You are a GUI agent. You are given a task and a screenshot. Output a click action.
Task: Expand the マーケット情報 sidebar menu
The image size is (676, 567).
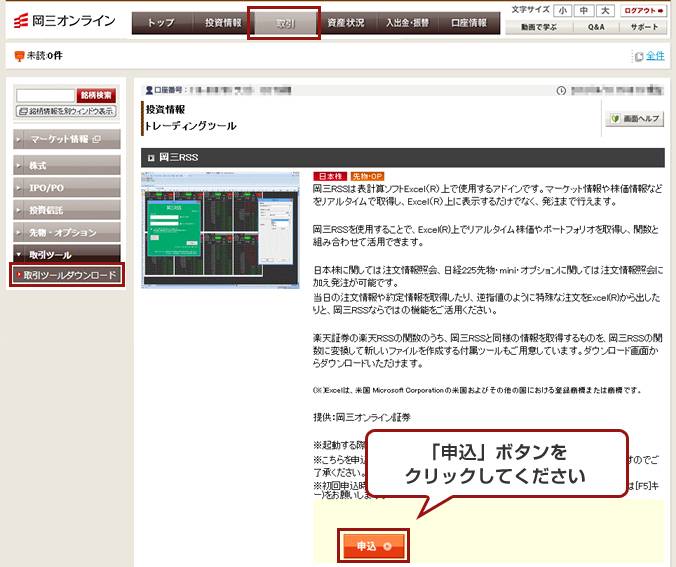[67, 139]
